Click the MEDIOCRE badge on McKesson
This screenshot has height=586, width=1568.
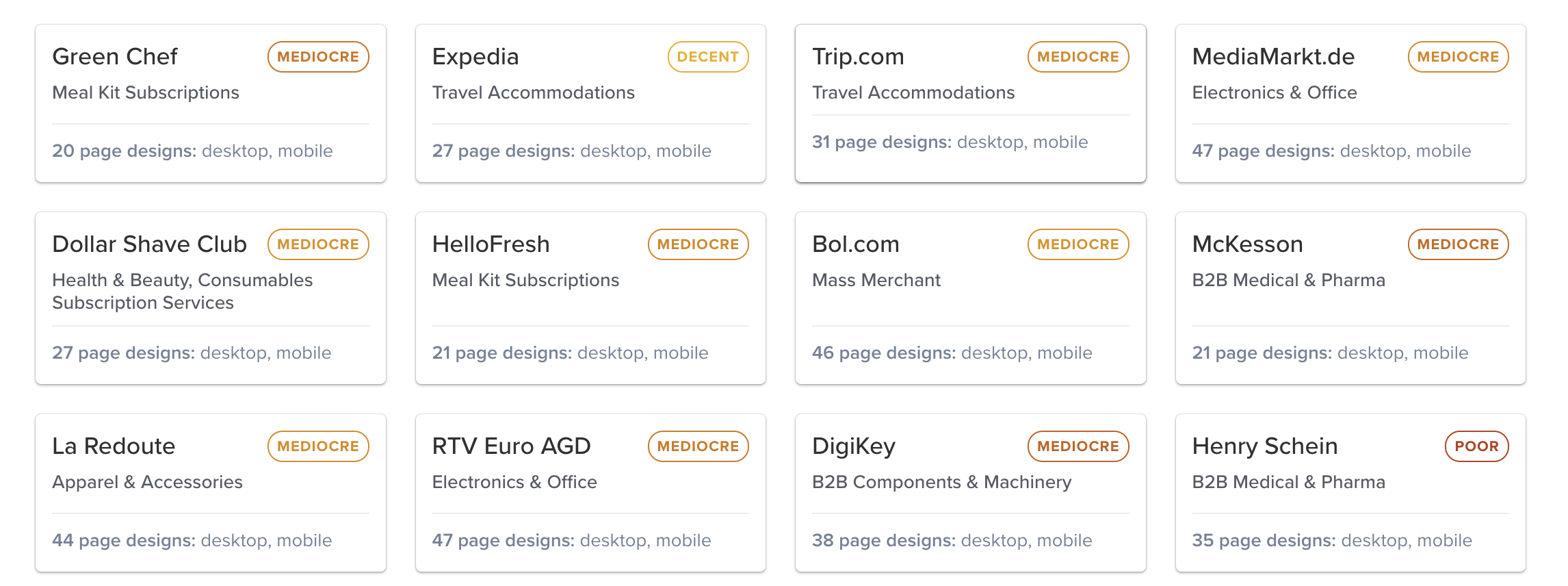click(1457, 244)
